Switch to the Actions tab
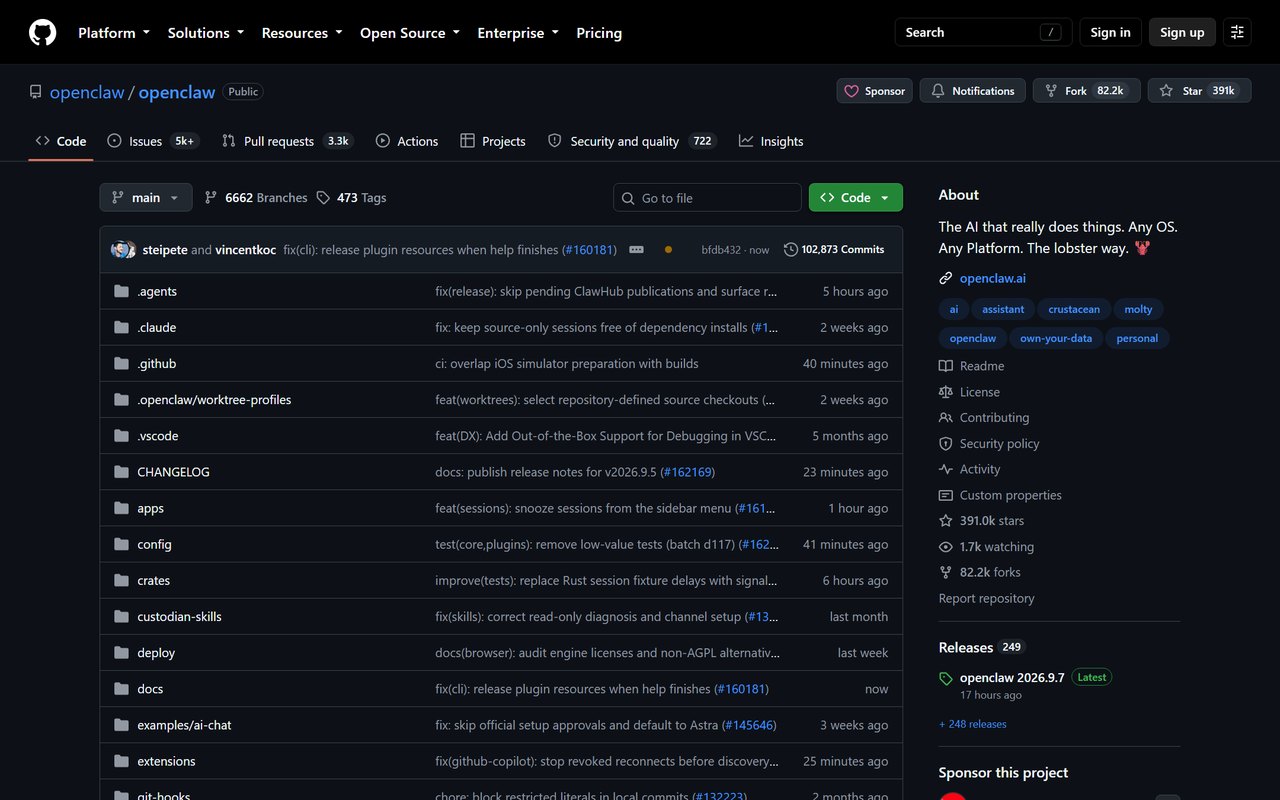This screenshot has width=1280, height=800. click(407, 141)
